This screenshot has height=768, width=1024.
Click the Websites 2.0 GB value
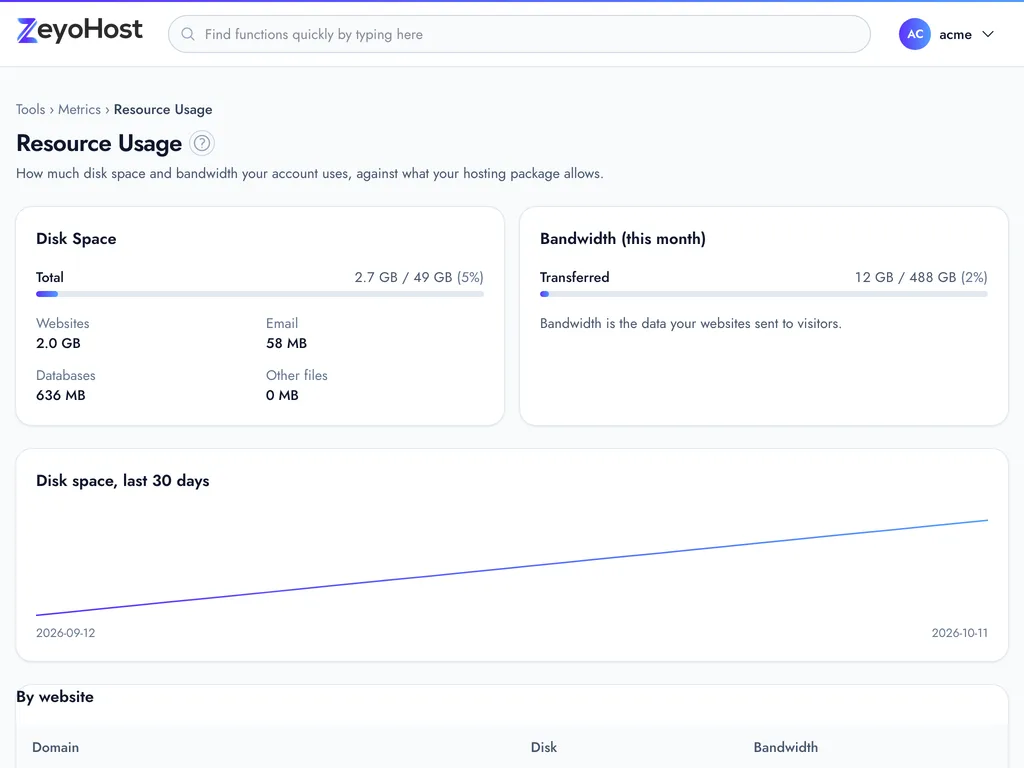click(x=58, y=343)
